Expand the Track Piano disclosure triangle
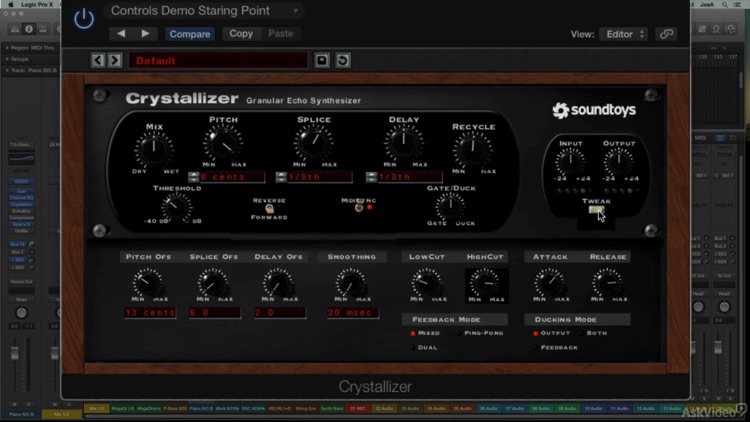Screen dimensions: 750x422 coord(7,70)
